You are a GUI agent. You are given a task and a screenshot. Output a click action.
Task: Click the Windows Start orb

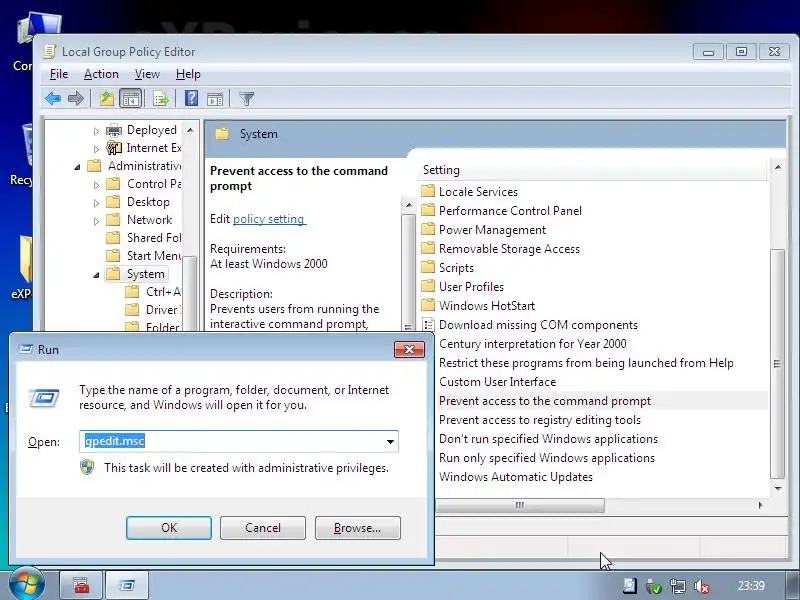tap(26, 584)
